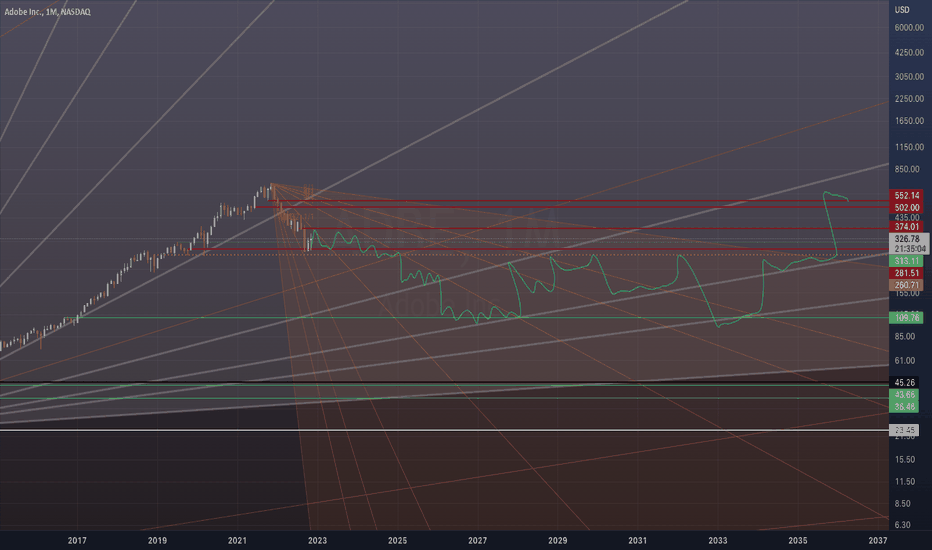Select the 43.66 green price label
This screenshot has height=550, width=932.
point(904,395)
